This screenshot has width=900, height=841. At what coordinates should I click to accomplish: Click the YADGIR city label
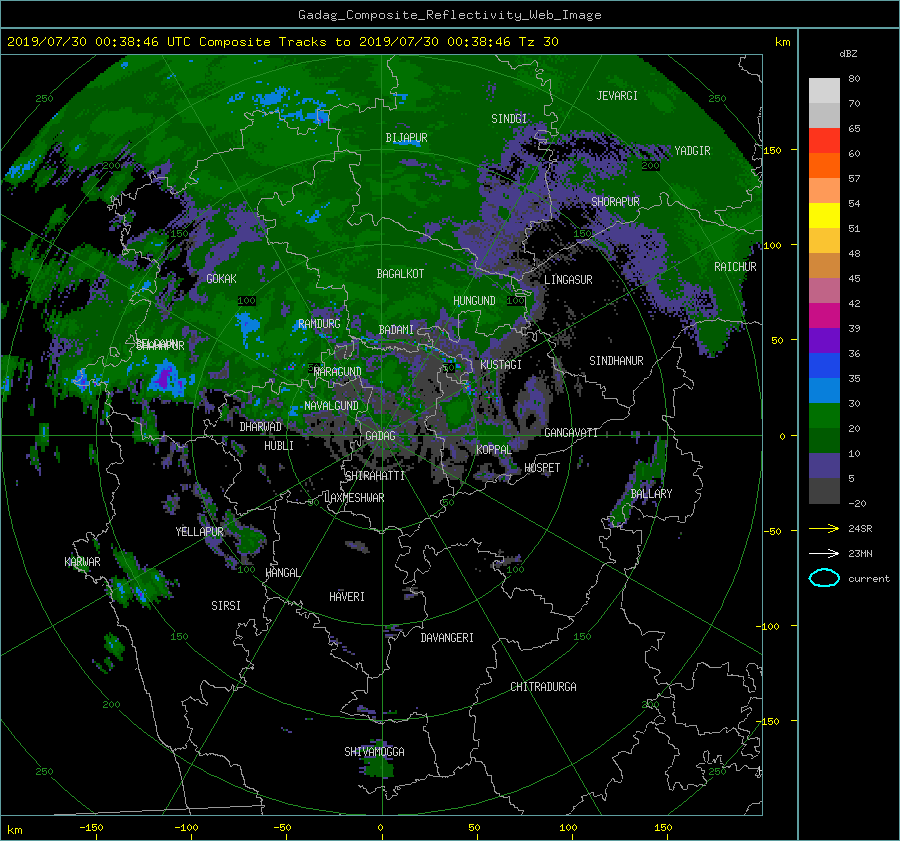692,151
